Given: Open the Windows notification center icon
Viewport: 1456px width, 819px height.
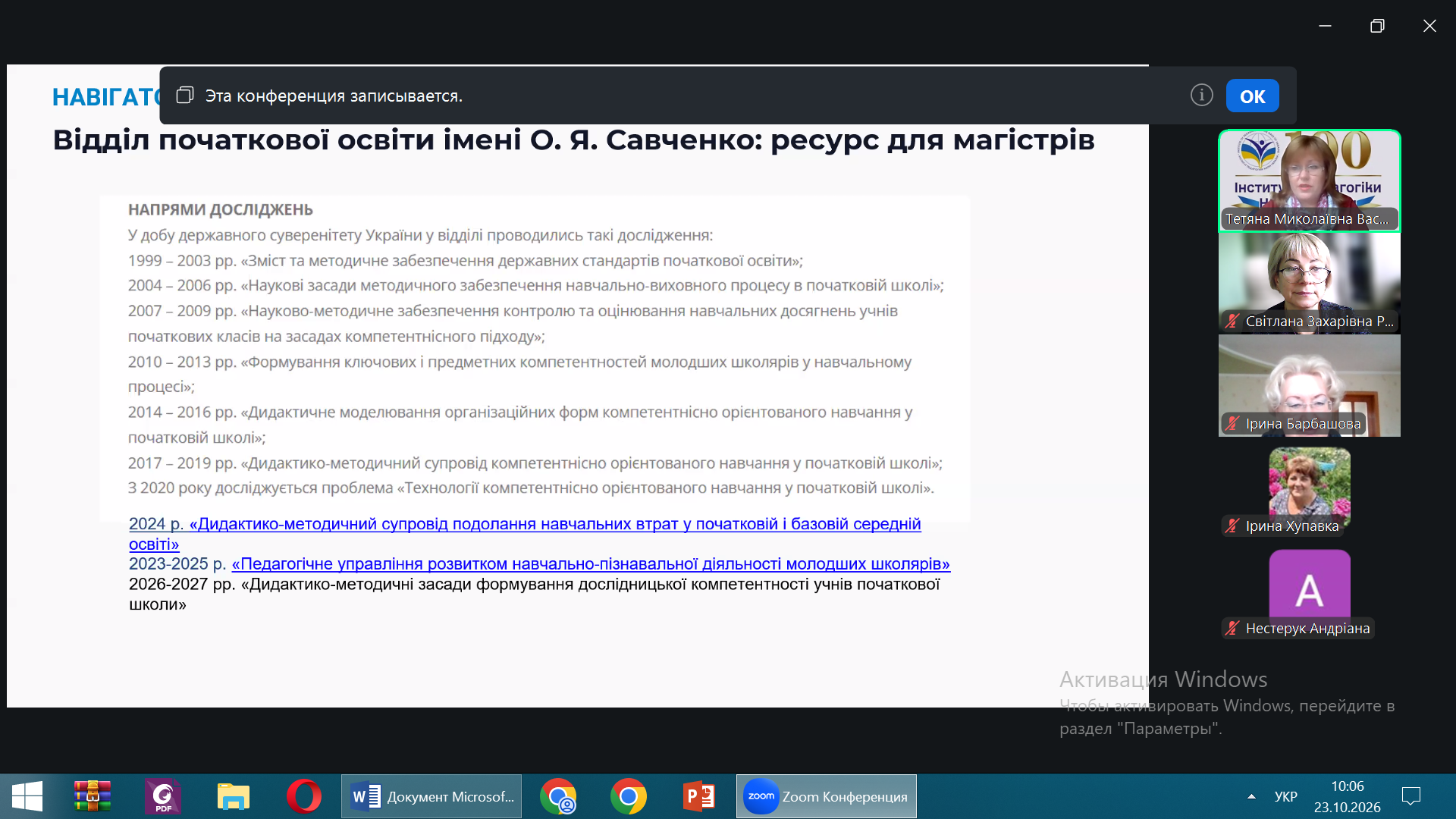Looking at the screenshot, I should coord(1411,797).
